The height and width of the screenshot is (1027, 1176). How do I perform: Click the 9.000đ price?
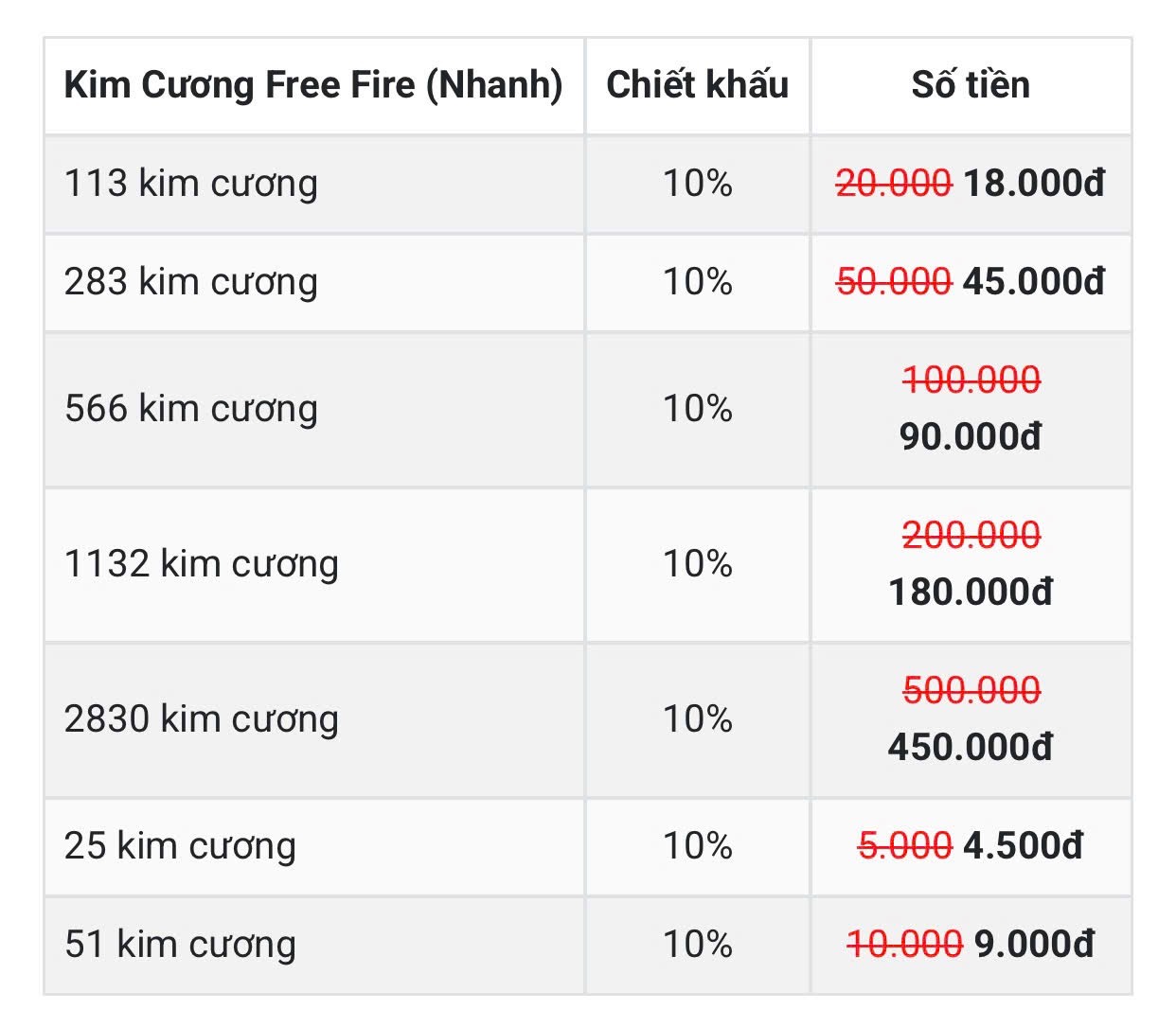[x=1034, y=944]
